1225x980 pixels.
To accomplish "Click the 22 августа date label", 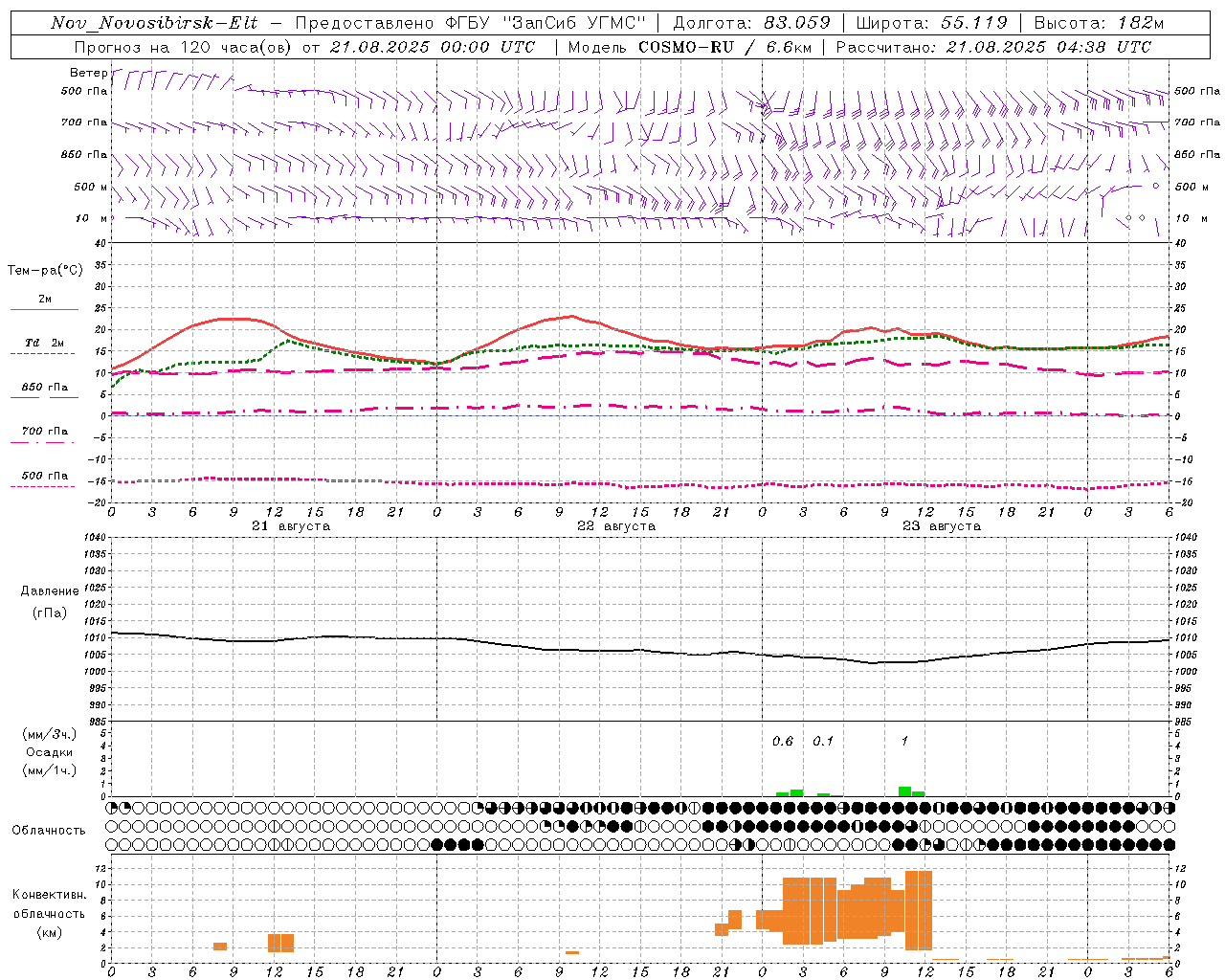I will click(x=616, y=526).
